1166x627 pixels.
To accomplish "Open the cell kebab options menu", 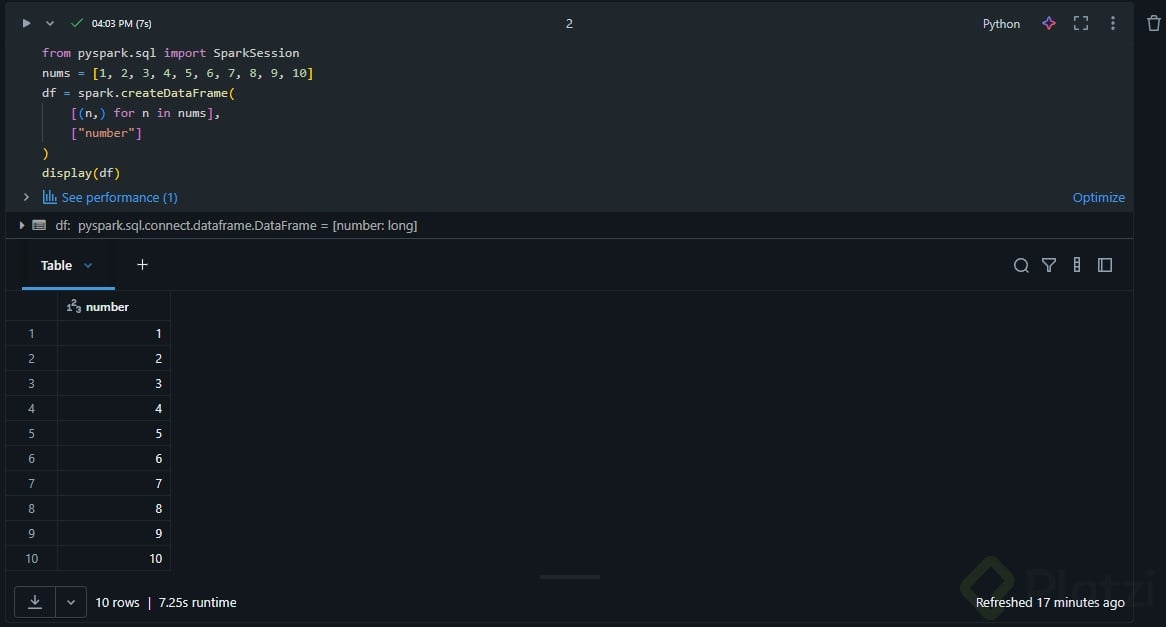I will 1113,23.
